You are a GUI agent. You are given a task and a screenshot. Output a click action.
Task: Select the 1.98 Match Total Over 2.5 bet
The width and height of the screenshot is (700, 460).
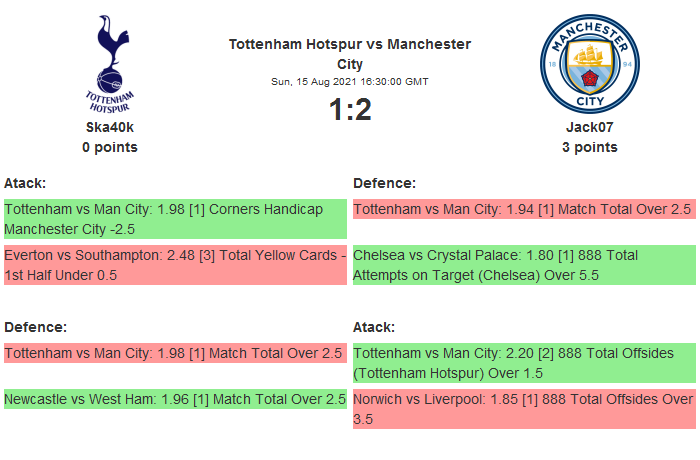175,353
